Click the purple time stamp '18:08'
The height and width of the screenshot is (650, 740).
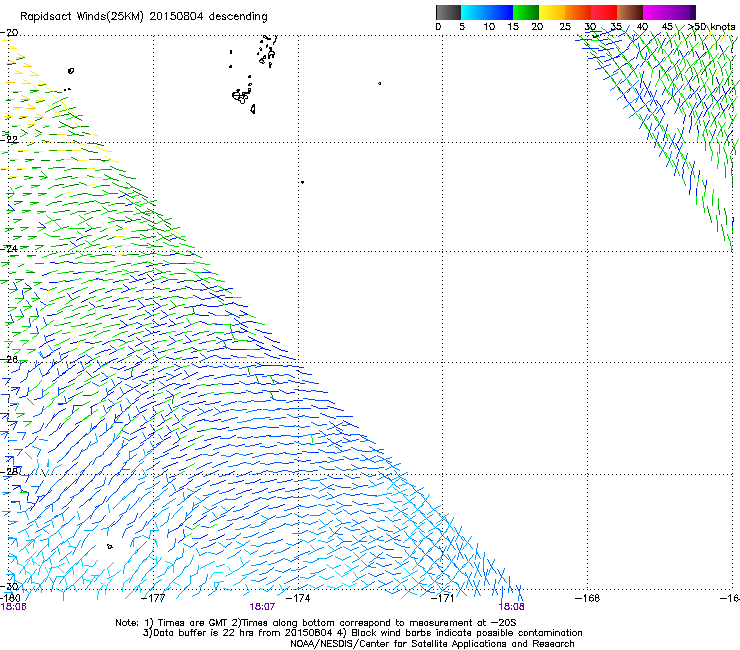coord(512,607)
